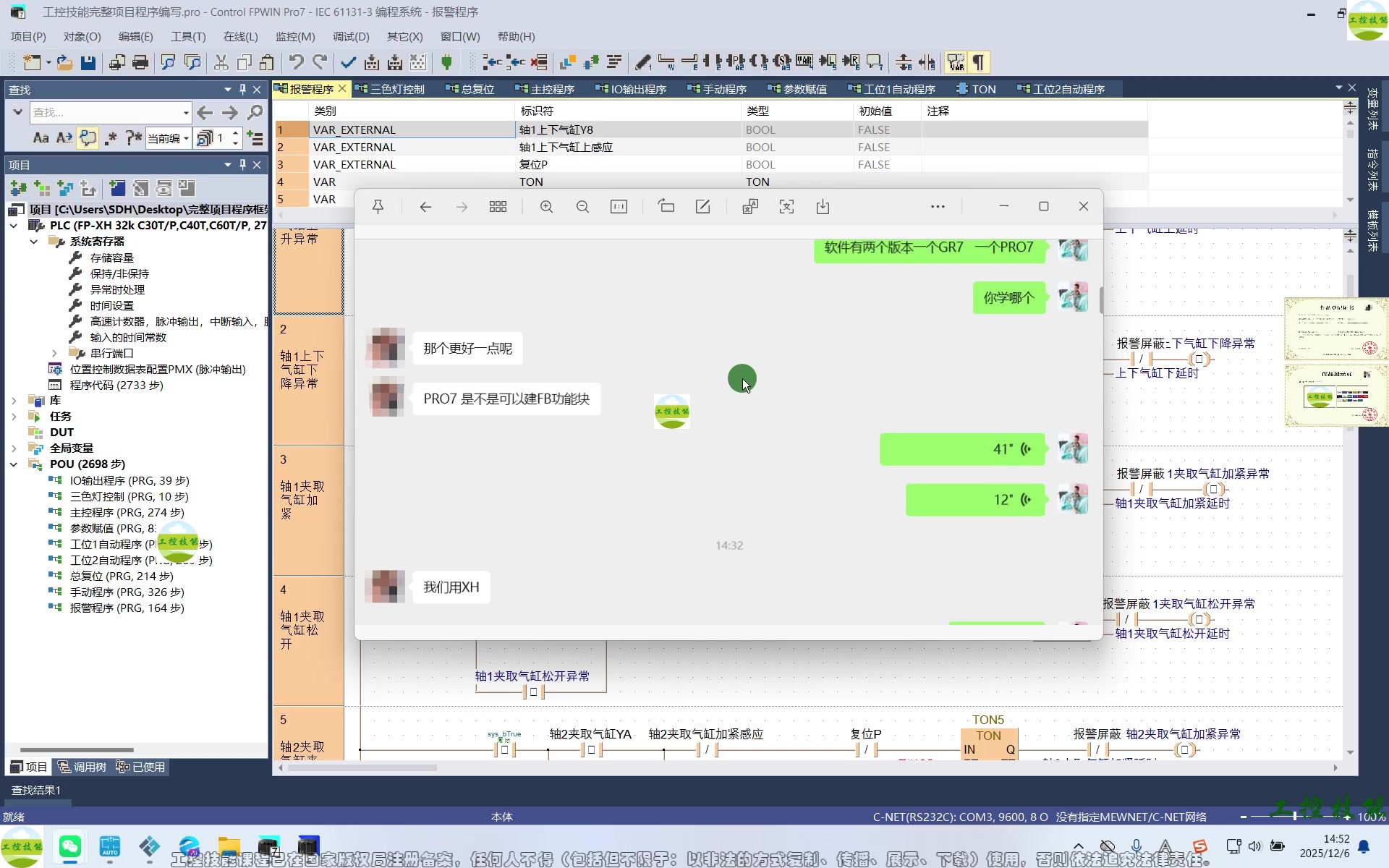Expand the 串行端口 tree node
Screen dimensions: 1389x868
pyautogui.click(x=54, y=353)
